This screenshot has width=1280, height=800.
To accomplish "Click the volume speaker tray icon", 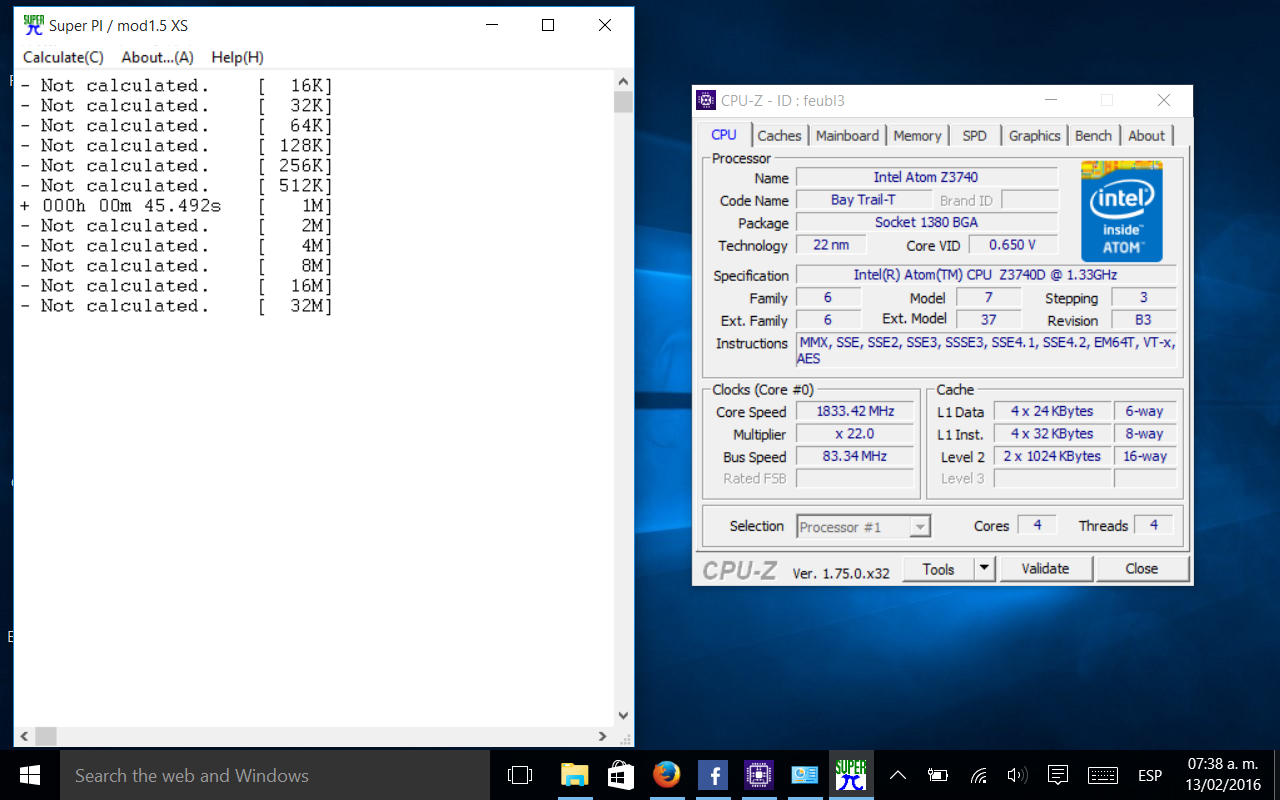I will pos(1018,775).
